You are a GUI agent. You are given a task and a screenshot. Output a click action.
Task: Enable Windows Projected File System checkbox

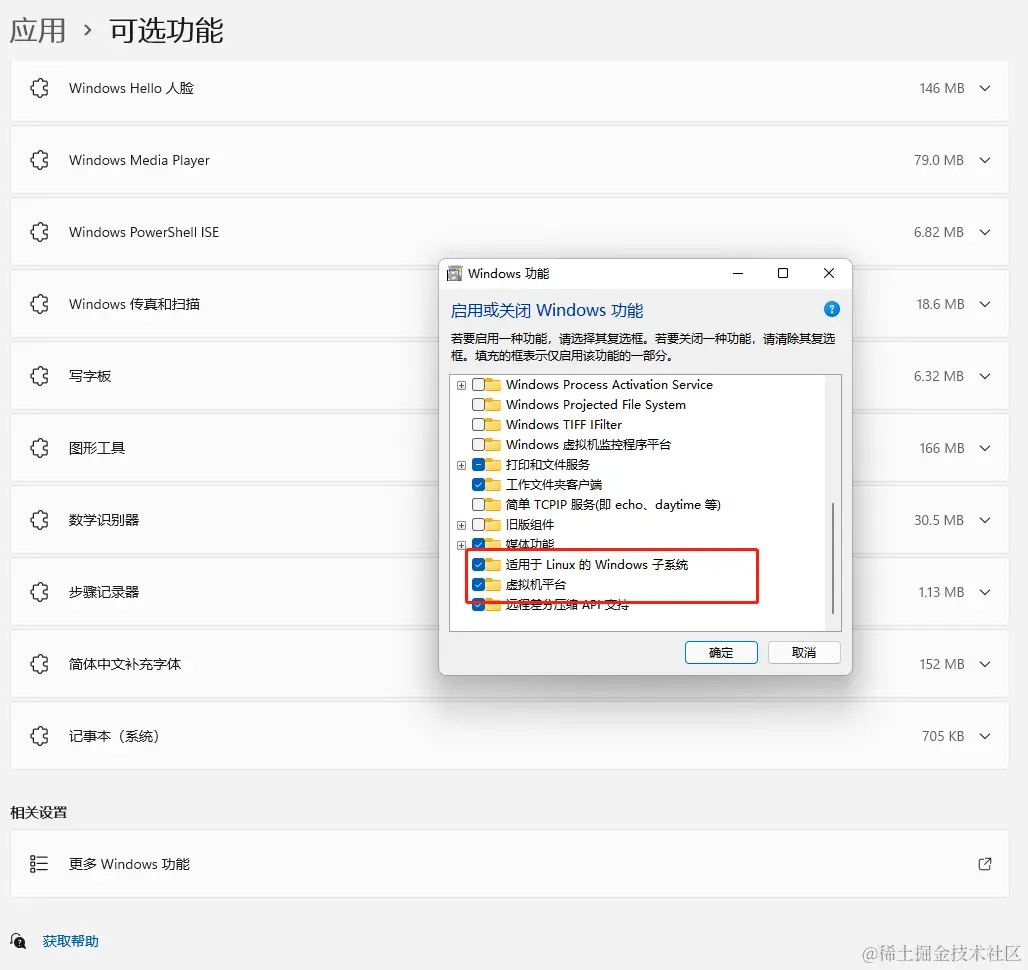479,405
